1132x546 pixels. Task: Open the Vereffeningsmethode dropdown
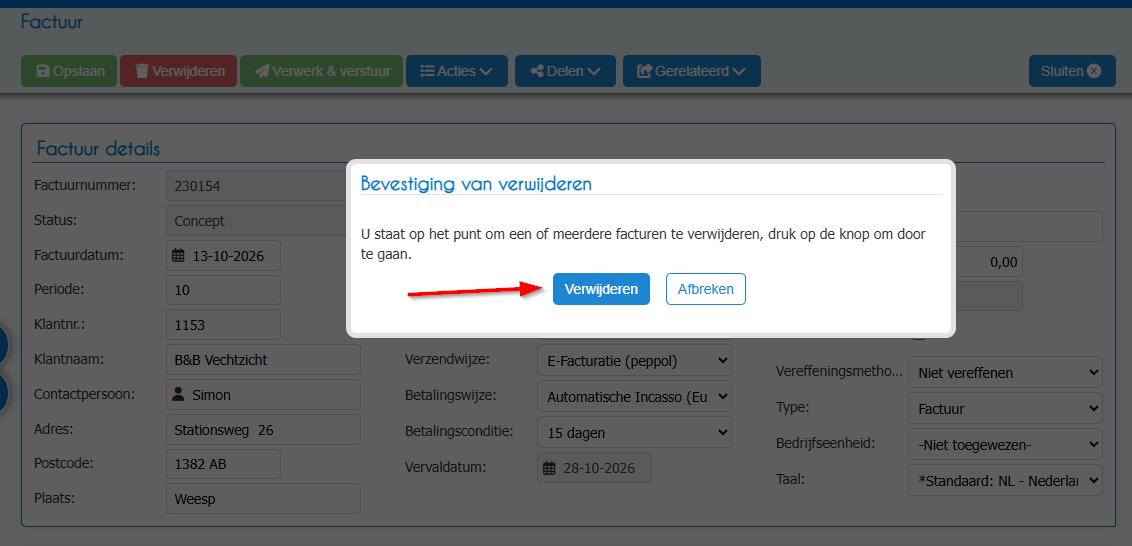(1006, 373)
